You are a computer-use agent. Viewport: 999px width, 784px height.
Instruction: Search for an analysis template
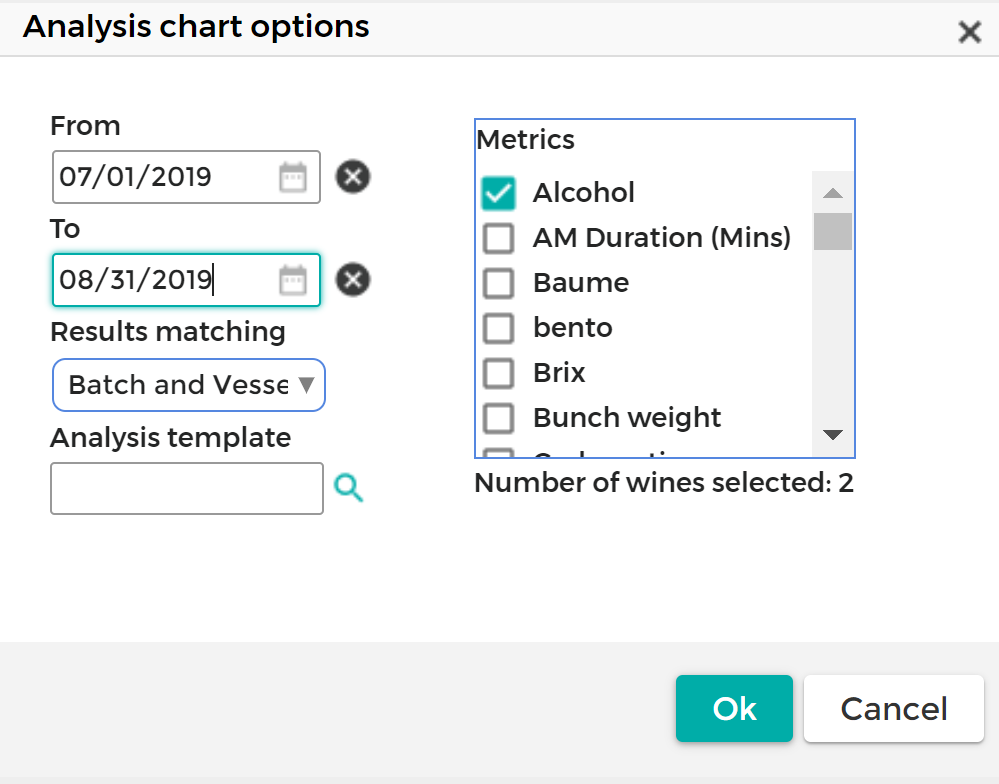pos(349,488)
